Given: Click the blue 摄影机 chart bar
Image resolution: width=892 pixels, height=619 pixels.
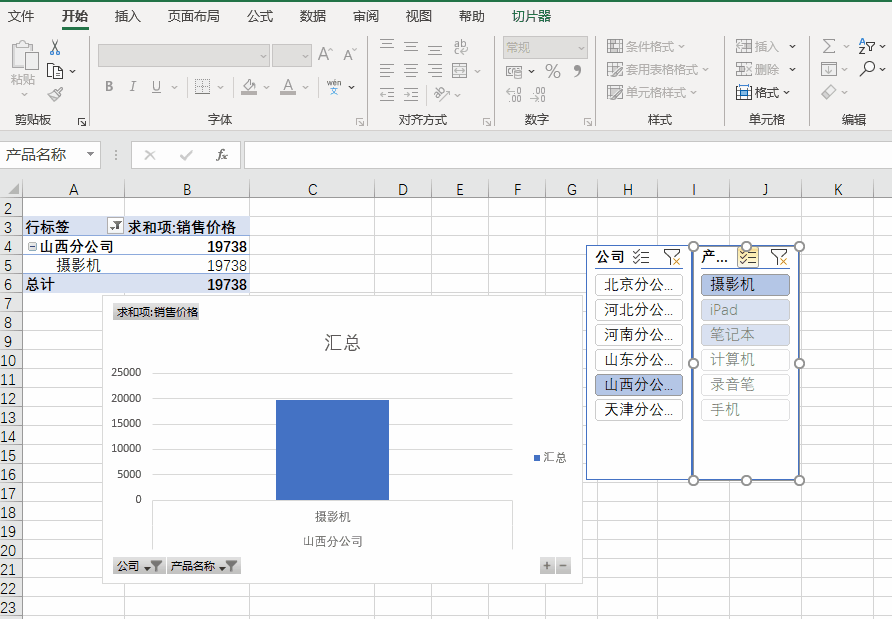Looking at the screenshot, I should (x=332, y=450).
